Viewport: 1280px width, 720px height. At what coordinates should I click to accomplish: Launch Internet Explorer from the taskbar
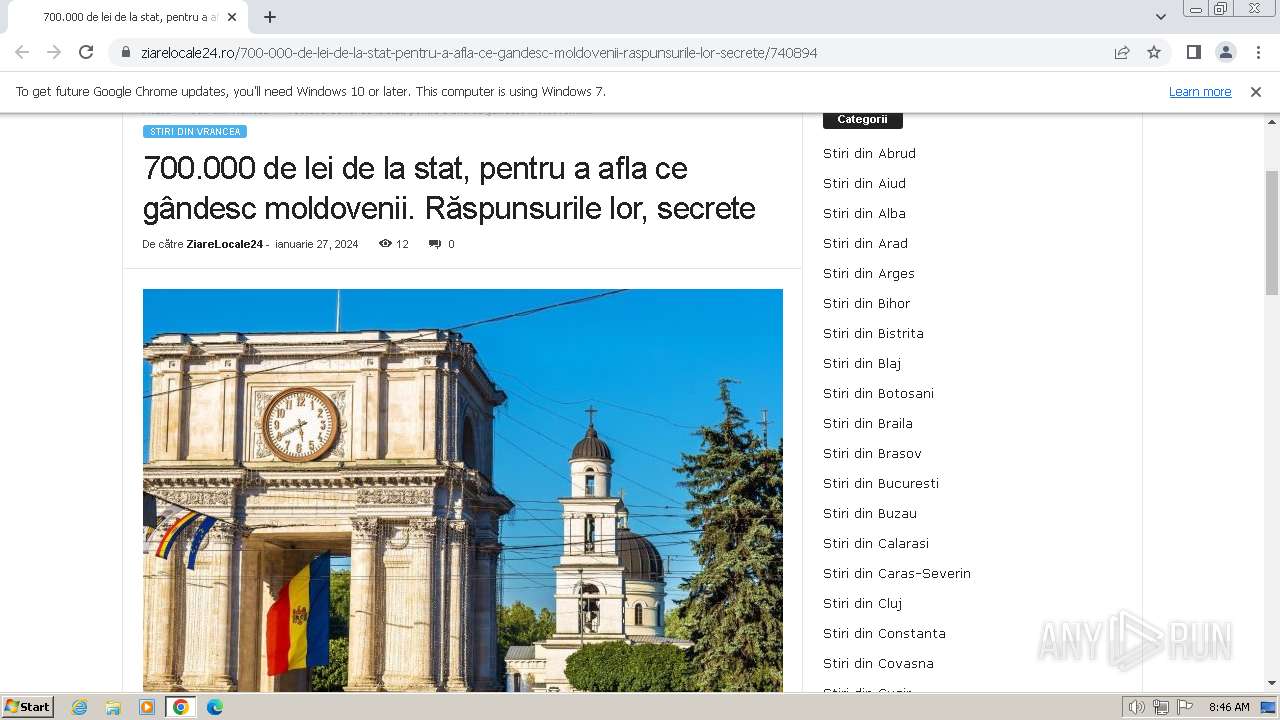pyautogui.click(x=80, y=707)
